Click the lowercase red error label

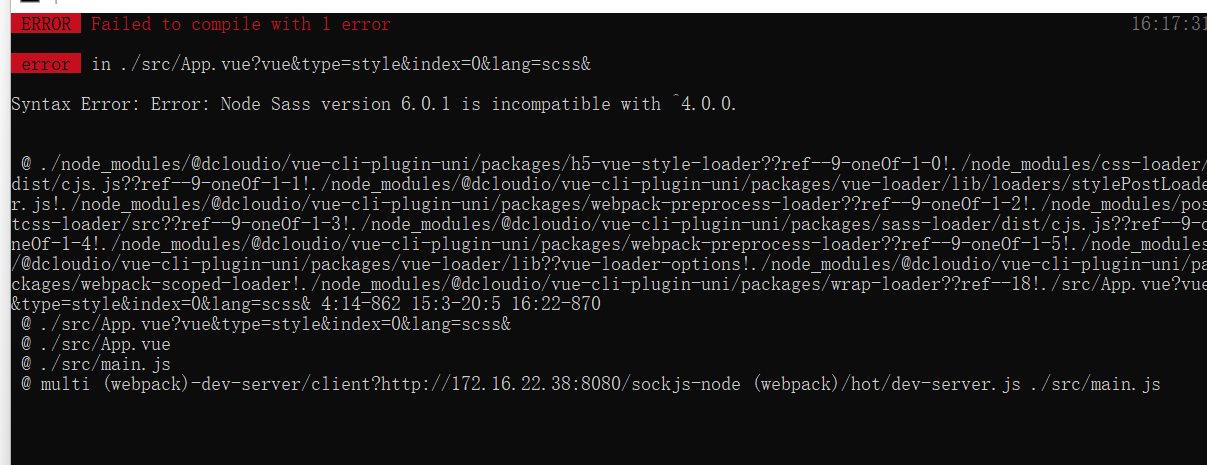(x=45, y=64)
